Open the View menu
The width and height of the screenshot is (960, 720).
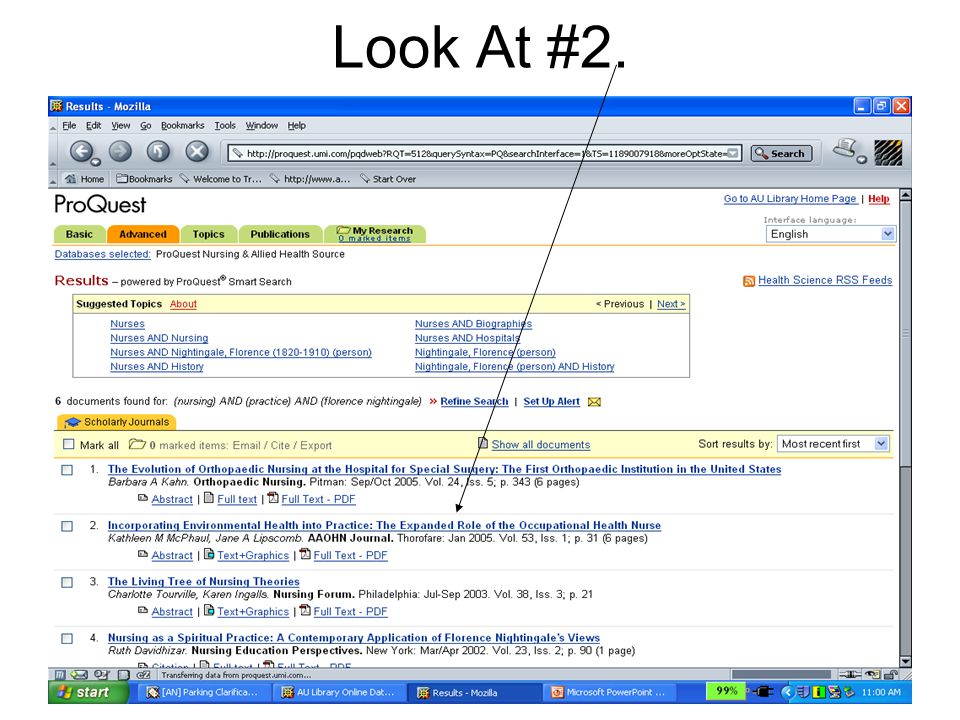[121, 126]
